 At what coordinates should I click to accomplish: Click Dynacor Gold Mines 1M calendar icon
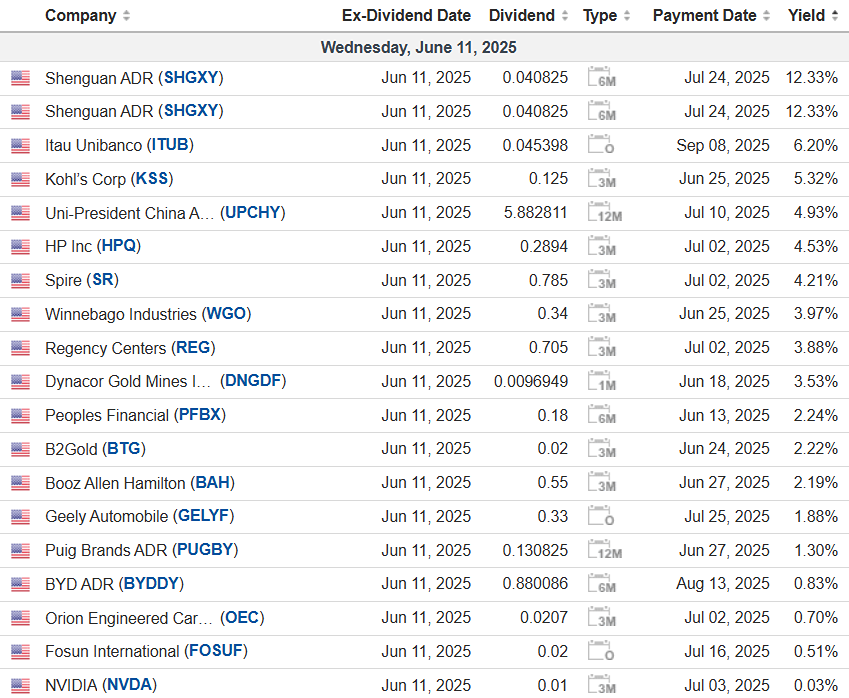(x=602, y=381)
